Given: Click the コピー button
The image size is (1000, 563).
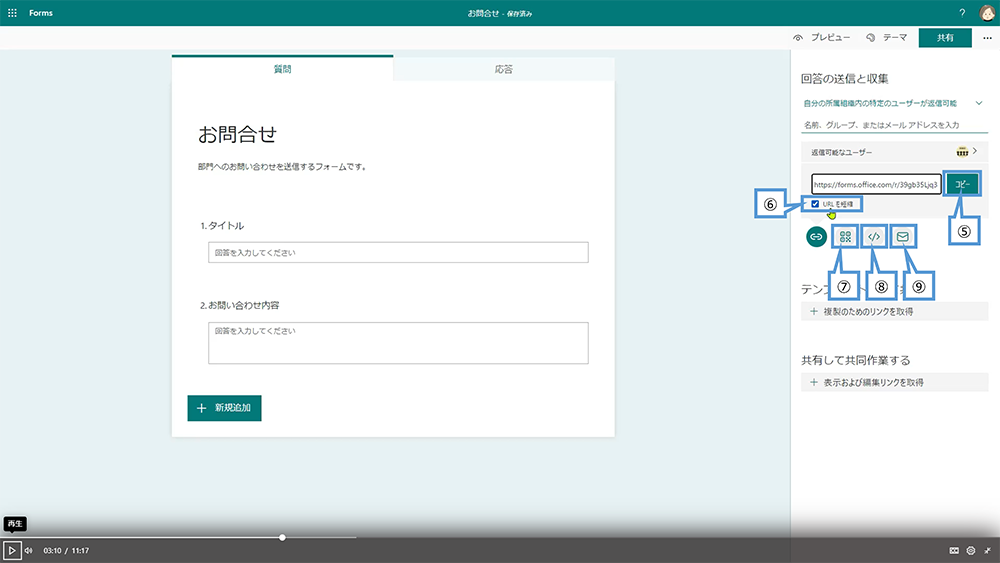Looking at the screenshot, I should 962,184.
